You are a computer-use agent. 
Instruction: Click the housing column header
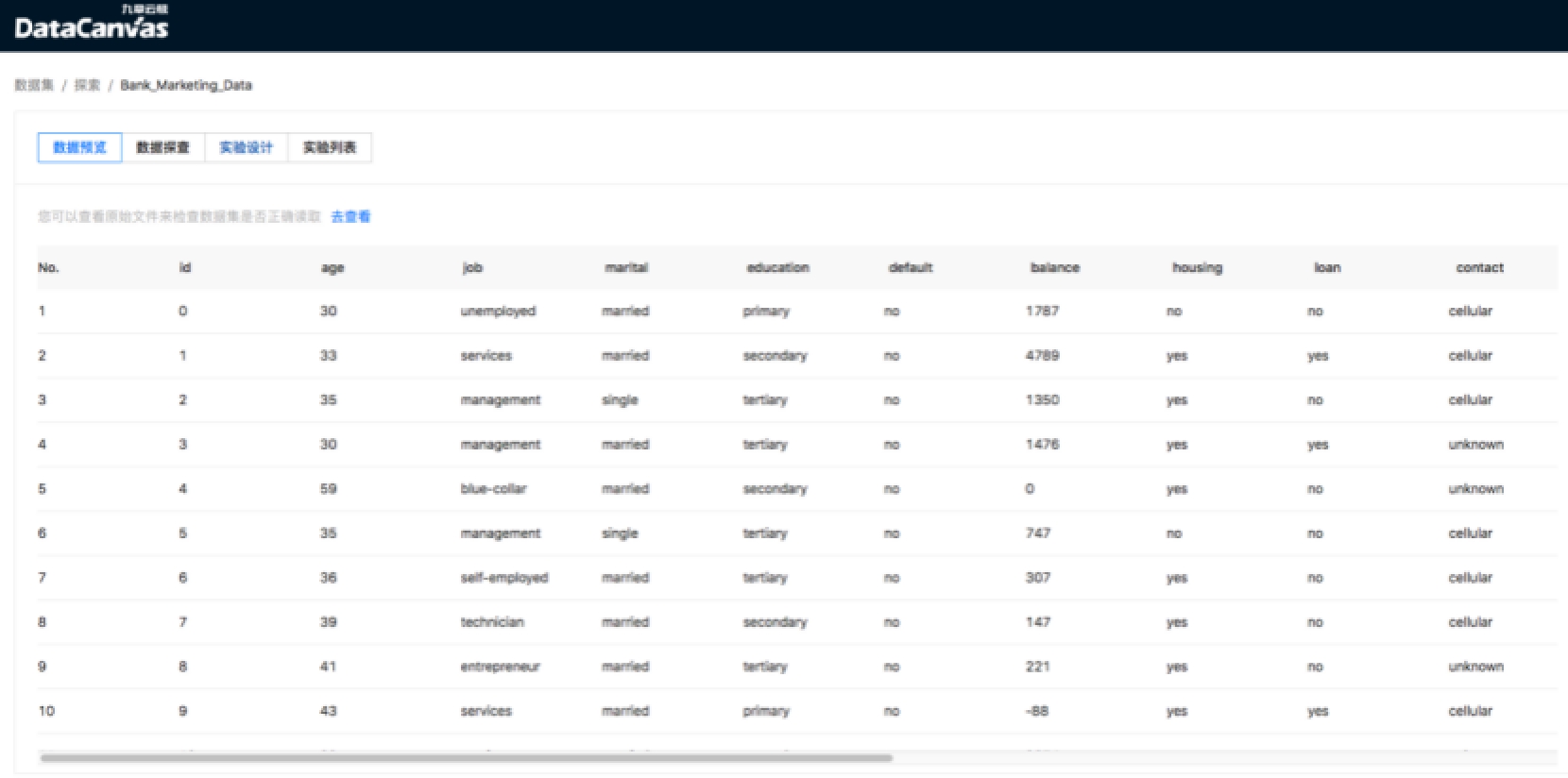tap(1197, 268)
